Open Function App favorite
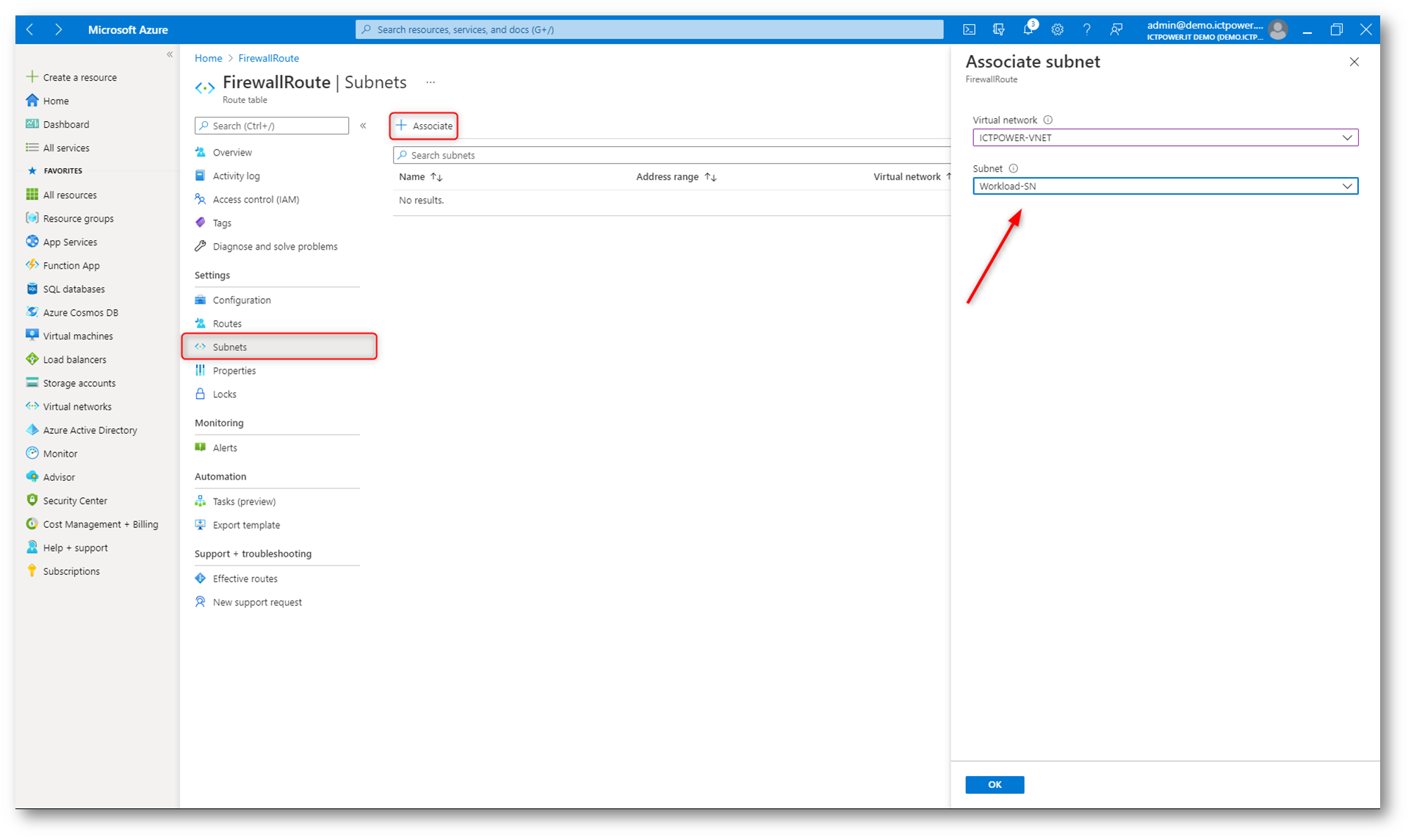Viewport: 1411px width, 840px height. 71,265
